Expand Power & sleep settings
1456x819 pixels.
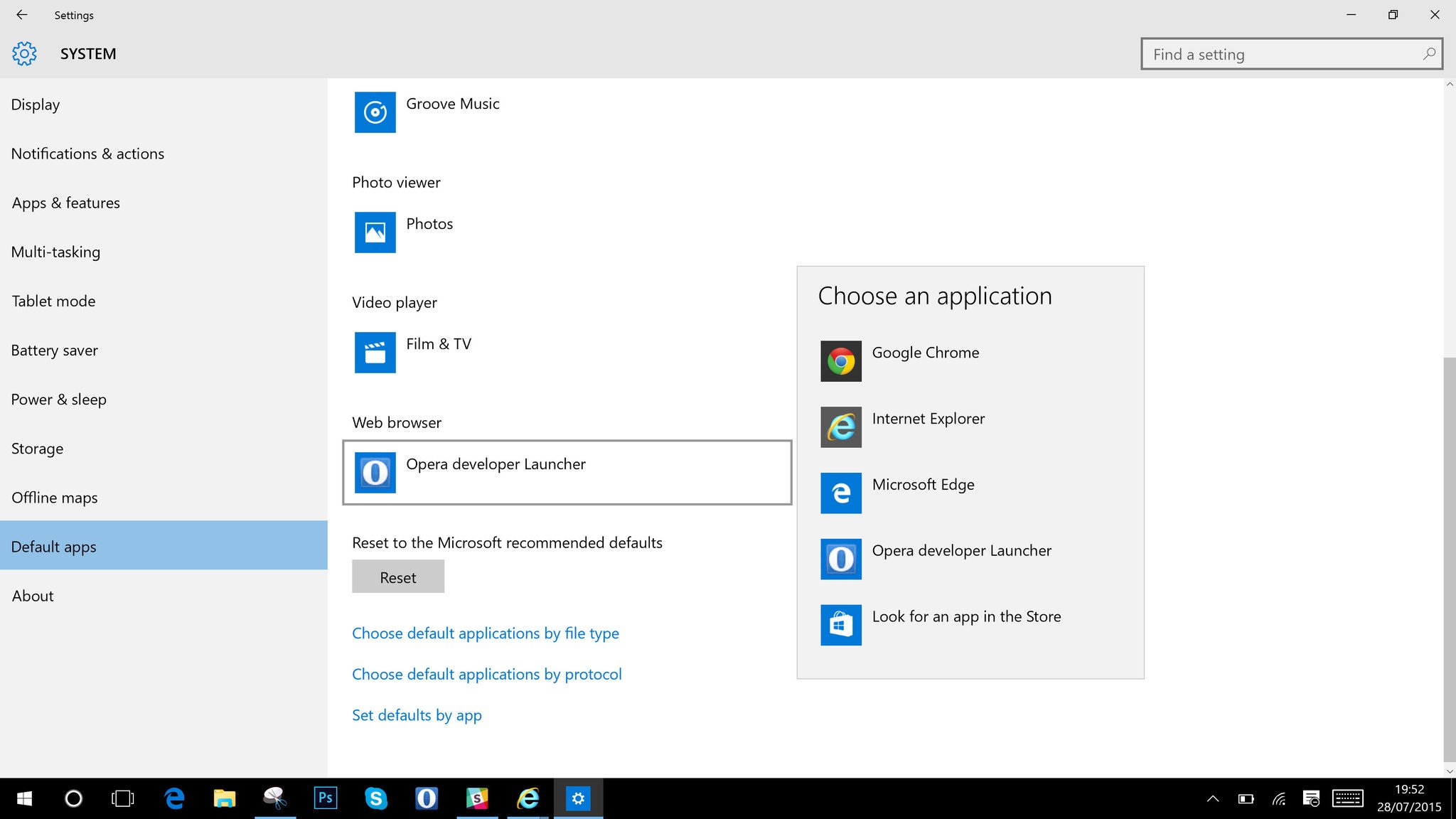tap(58, 398)
